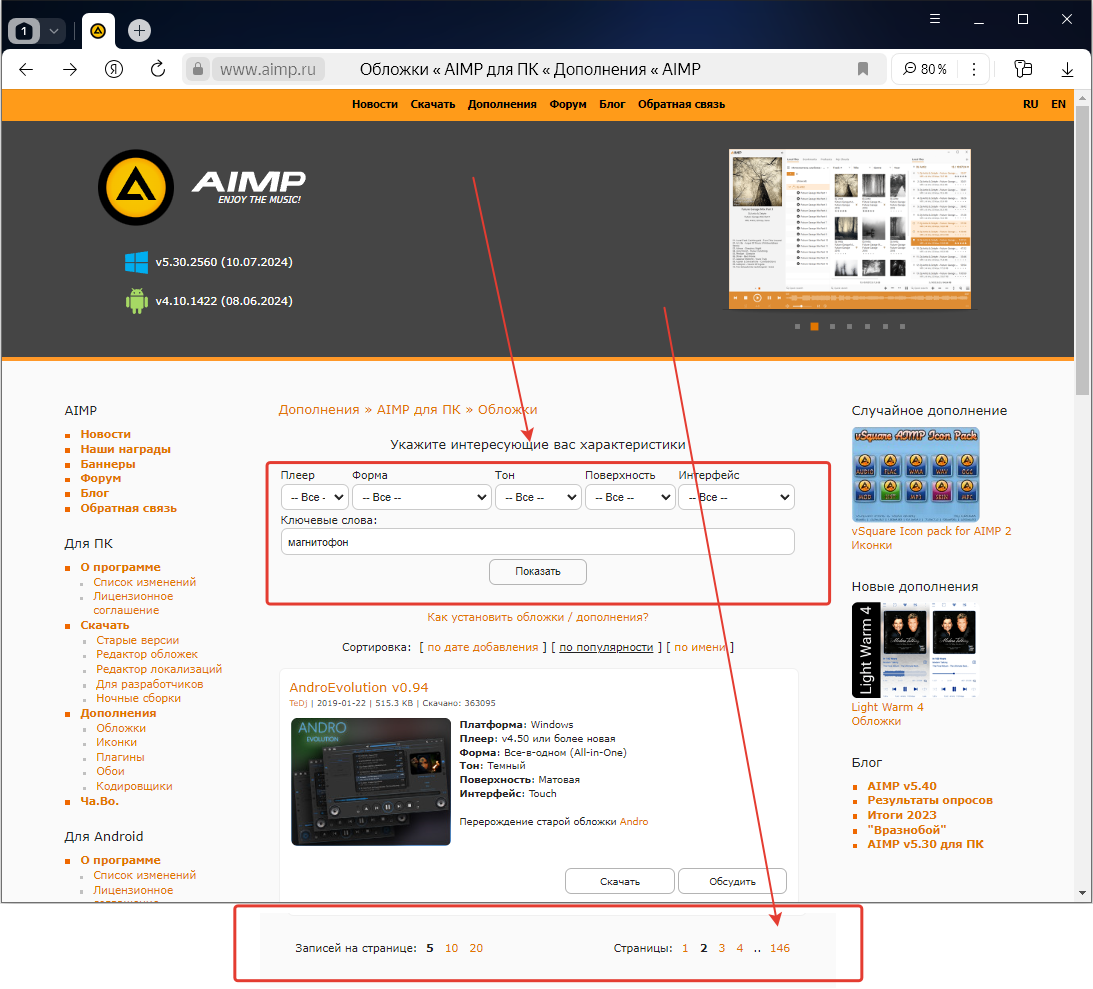Screen dimensions: 1093x989
Task: Expand tab list chevron
Action: point(54,31)
